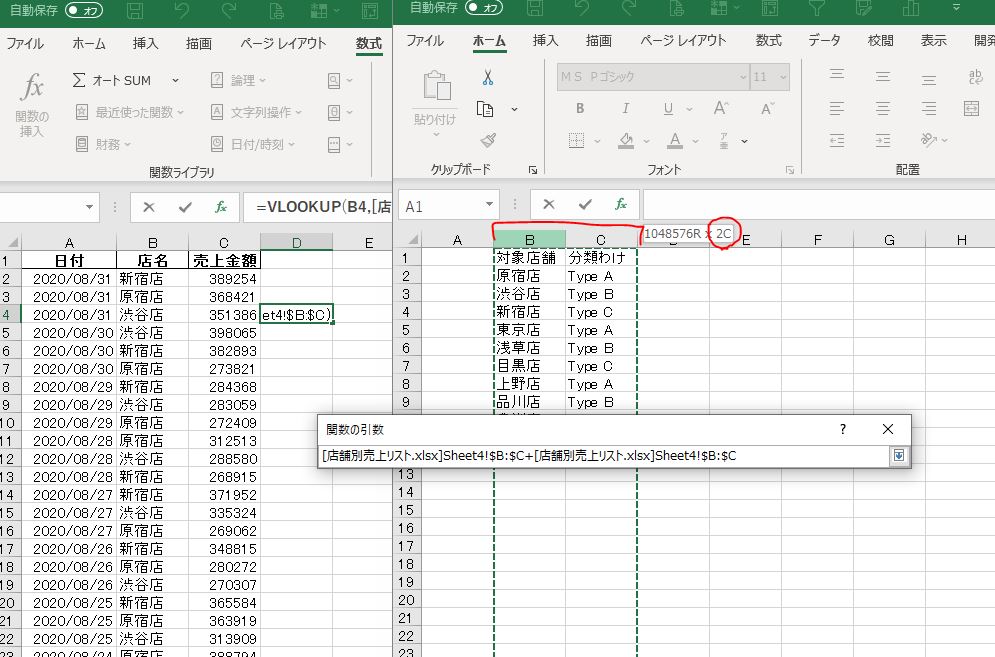Click the range text field in 関数の引数 dialog
Image resolution: width=995 pixels, height=657 pixels.
[600, 456]
